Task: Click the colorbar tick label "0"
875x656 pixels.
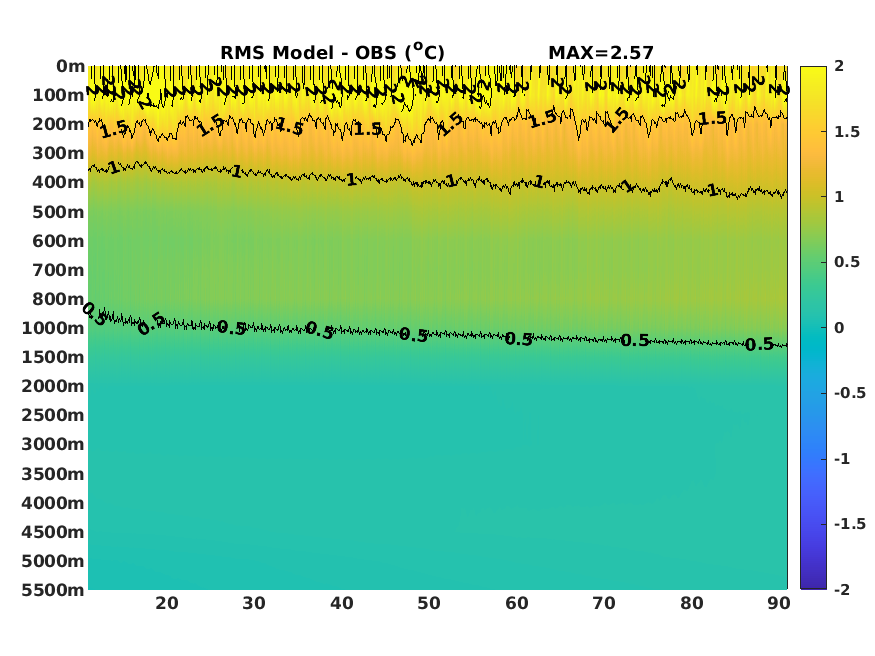Action: 839,328
